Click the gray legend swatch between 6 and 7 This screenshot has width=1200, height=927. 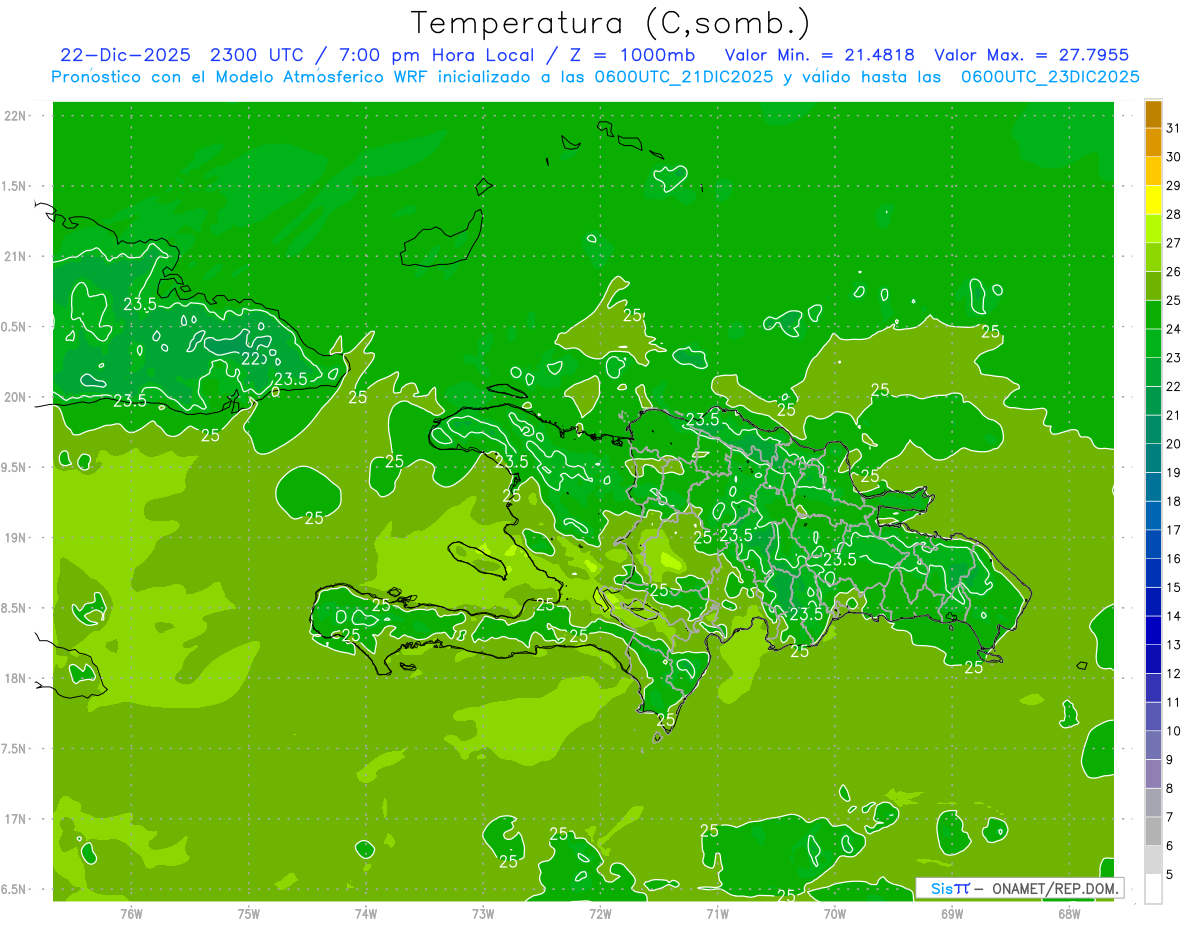coord(1153,831)
